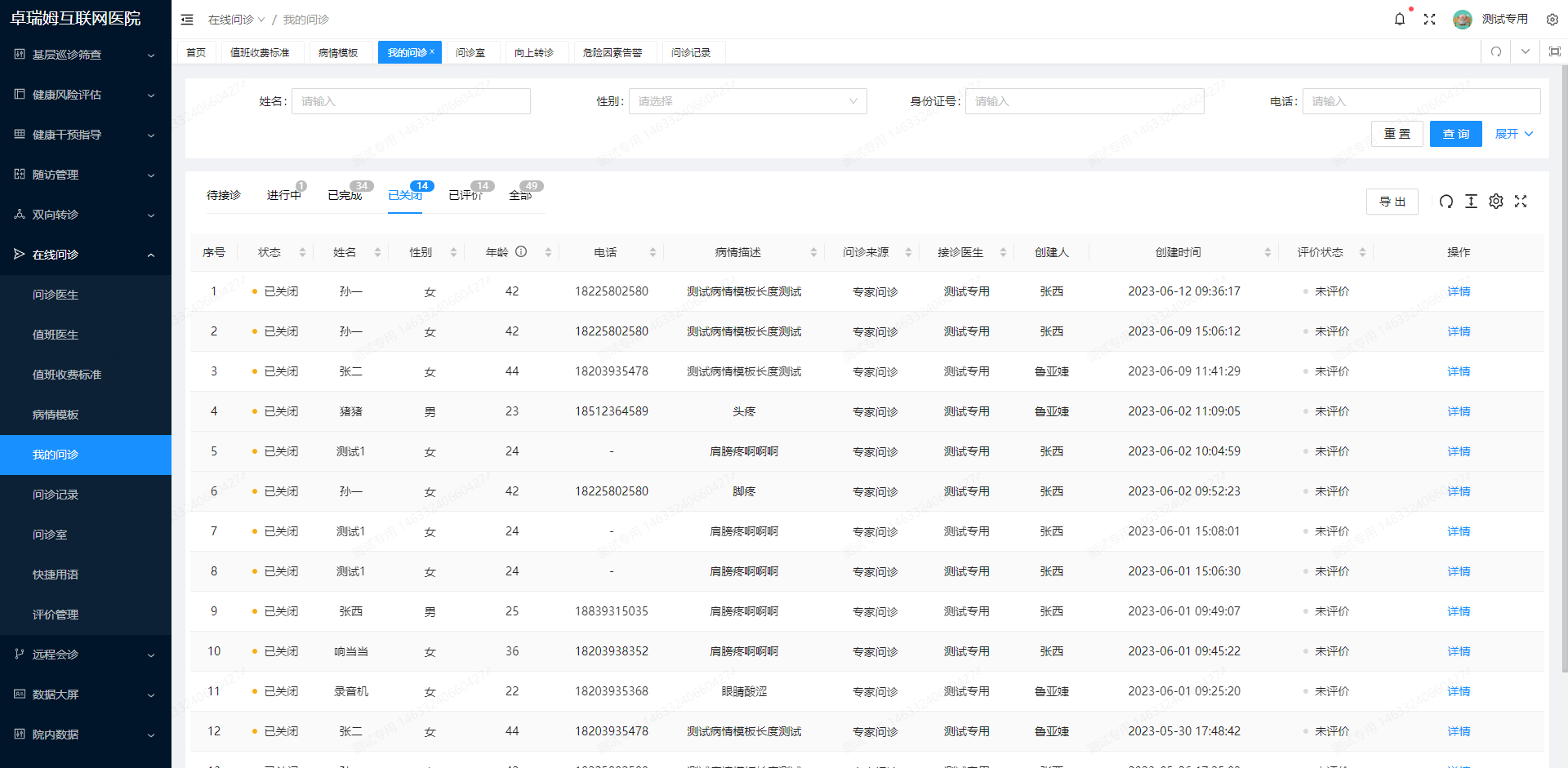Switch to 已完成 status tab
Screen dimensions: 1568x768
point(345,195)
